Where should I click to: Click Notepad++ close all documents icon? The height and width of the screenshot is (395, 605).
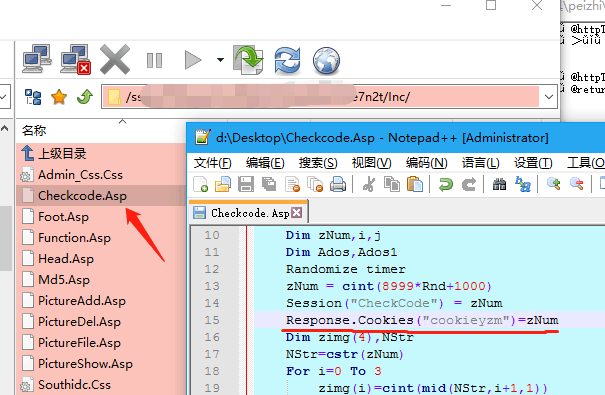coord(315,184)
